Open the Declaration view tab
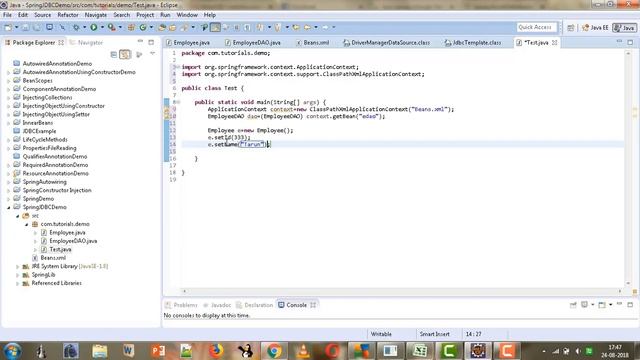This screenshot has height=360, width=640. [254, 305]
